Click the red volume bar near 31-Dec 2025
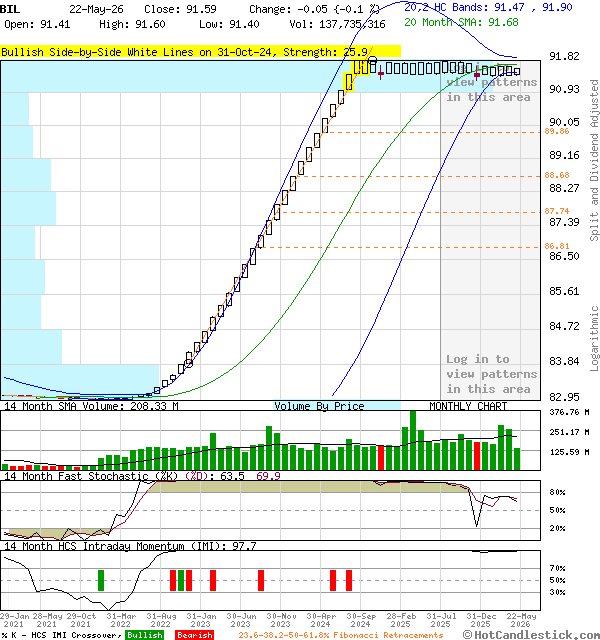The image size is (600, 640). coord(477,456)
